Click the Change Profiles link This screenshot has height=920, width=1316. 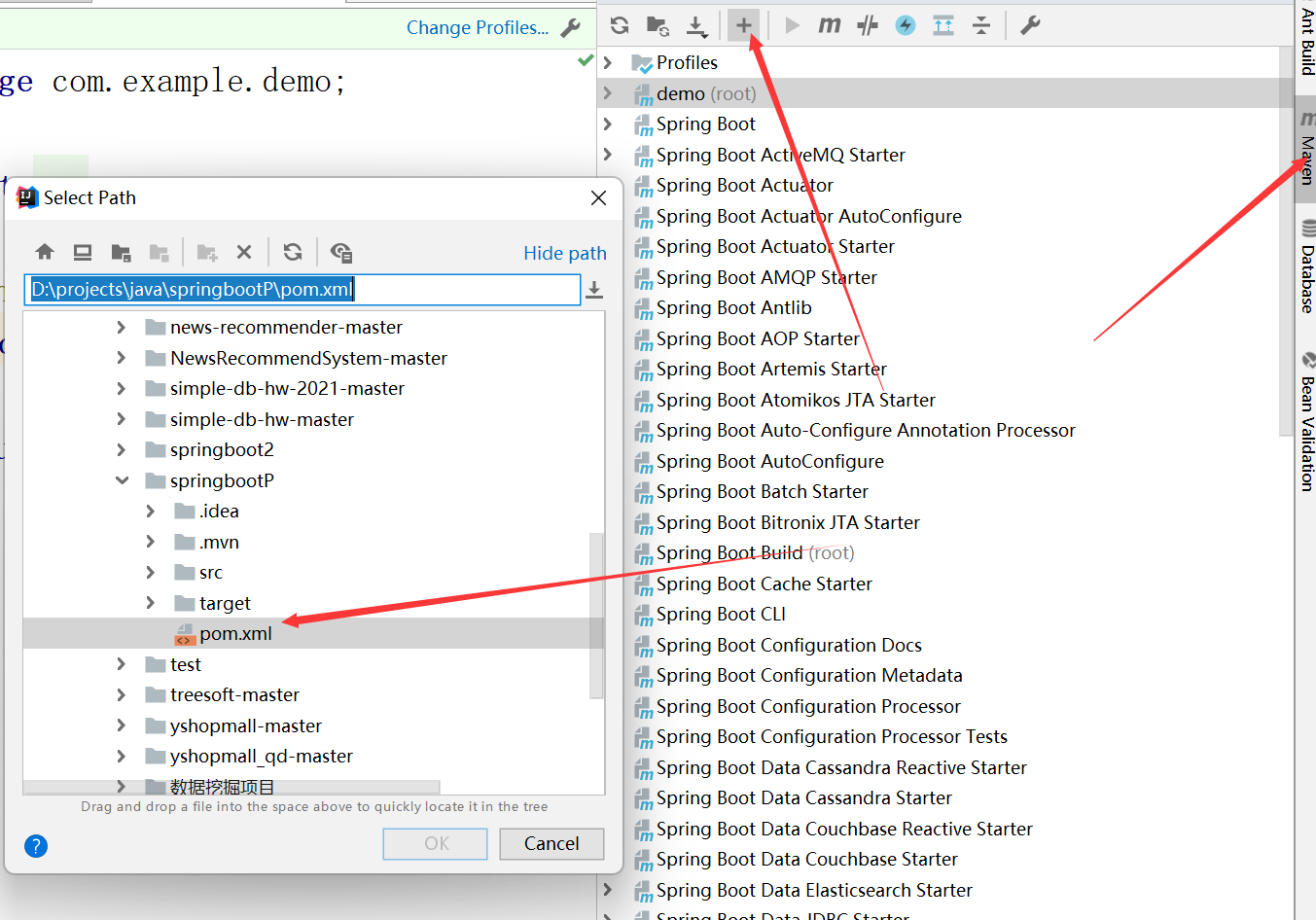click(x=478, y=28)
